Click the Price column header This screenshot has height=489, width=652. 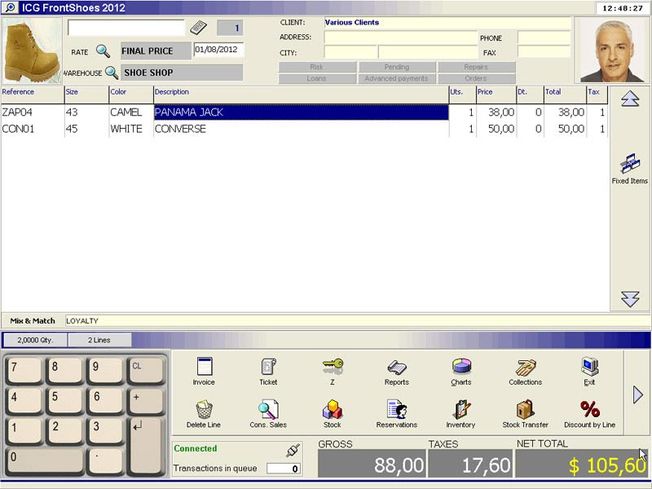(x=496, y=95)
